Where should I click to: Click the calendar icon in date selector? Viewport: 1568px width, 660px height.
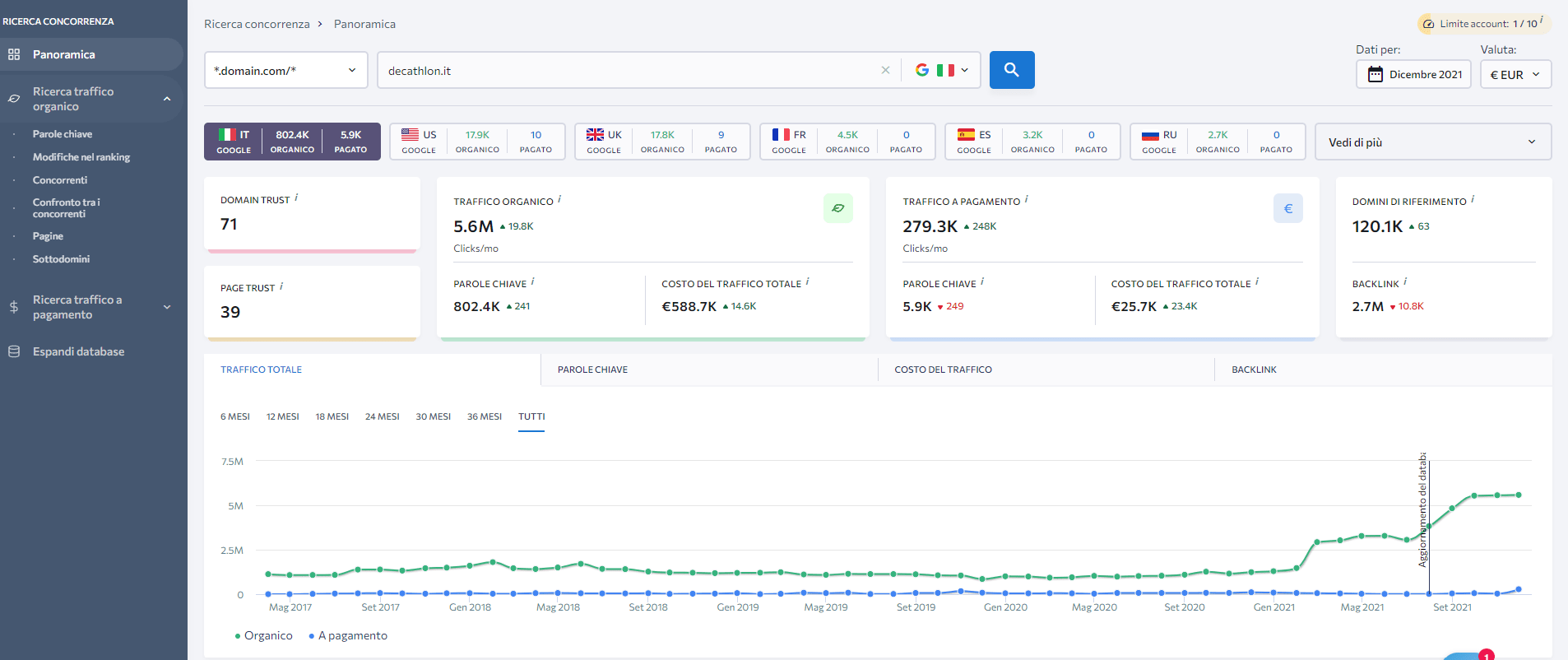pyautogui.click(x=1375, y=74)
